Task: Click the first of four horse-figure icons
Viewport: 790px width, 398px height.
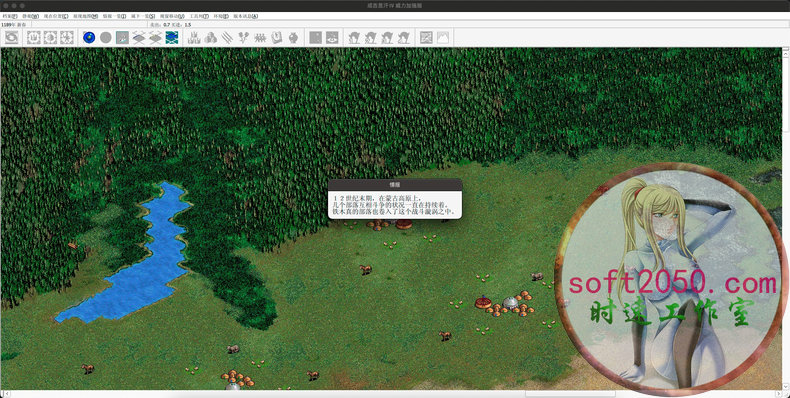Action: click(355, 38)
